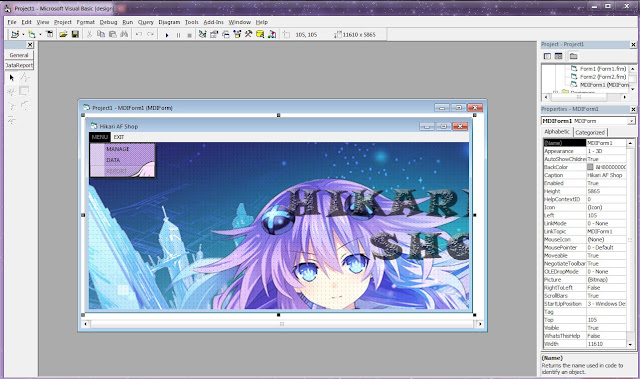The width and height of the screenshot is (640, 379).
Task: Click the Open Project folder icon
Action: [x=63, y=35]
